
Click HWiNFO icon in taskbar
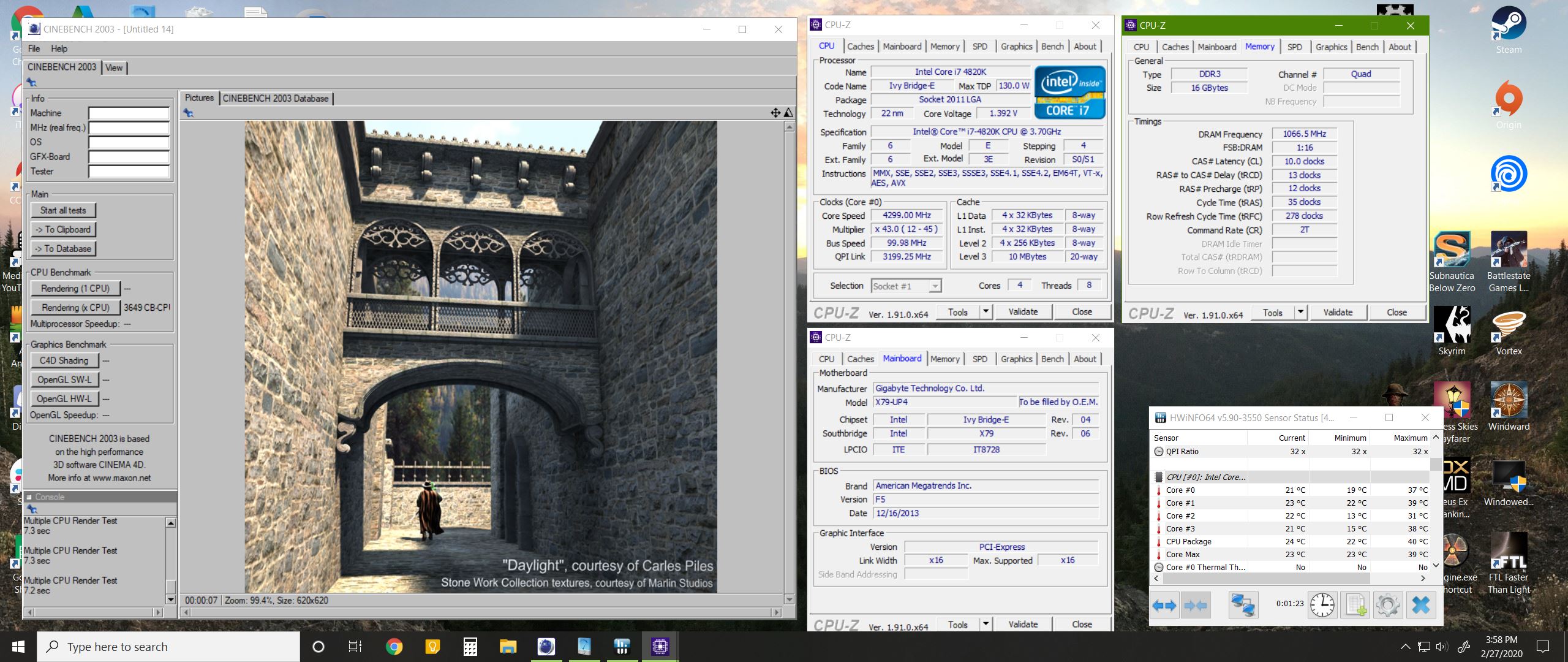coord(622,647)
